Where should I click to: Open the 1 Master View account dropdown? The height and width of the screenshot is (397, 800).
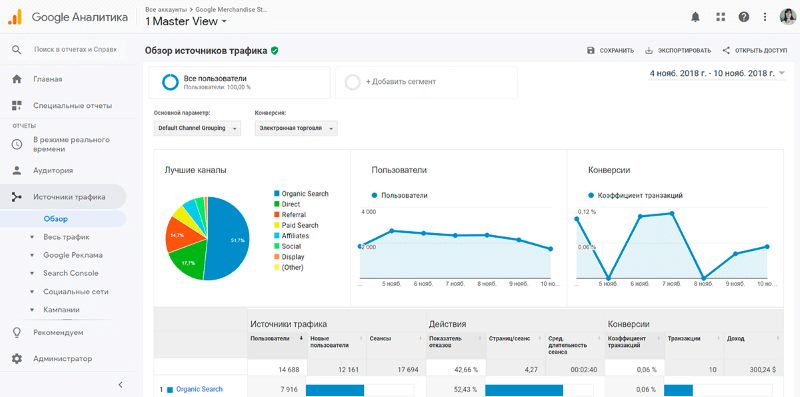coord(186,21)
